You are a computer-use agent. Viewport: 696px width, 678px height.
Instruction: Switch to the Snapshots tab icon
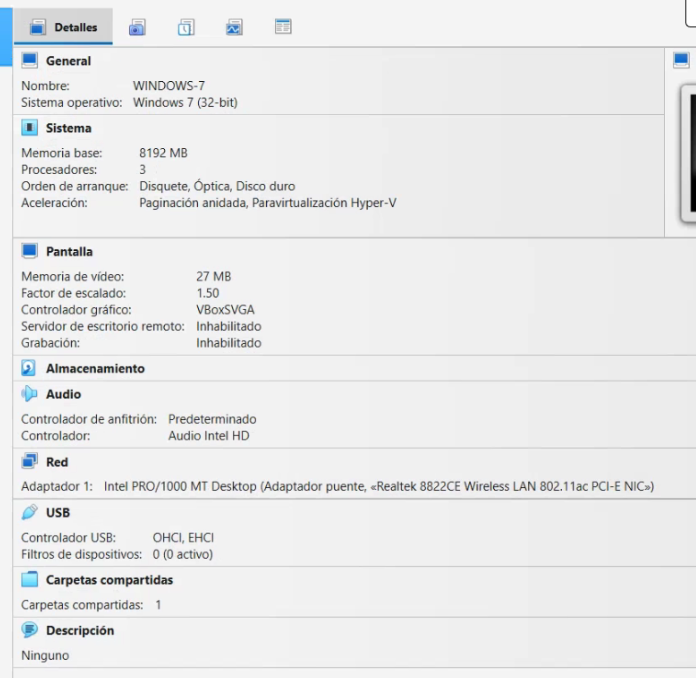(x=137, y=27)
